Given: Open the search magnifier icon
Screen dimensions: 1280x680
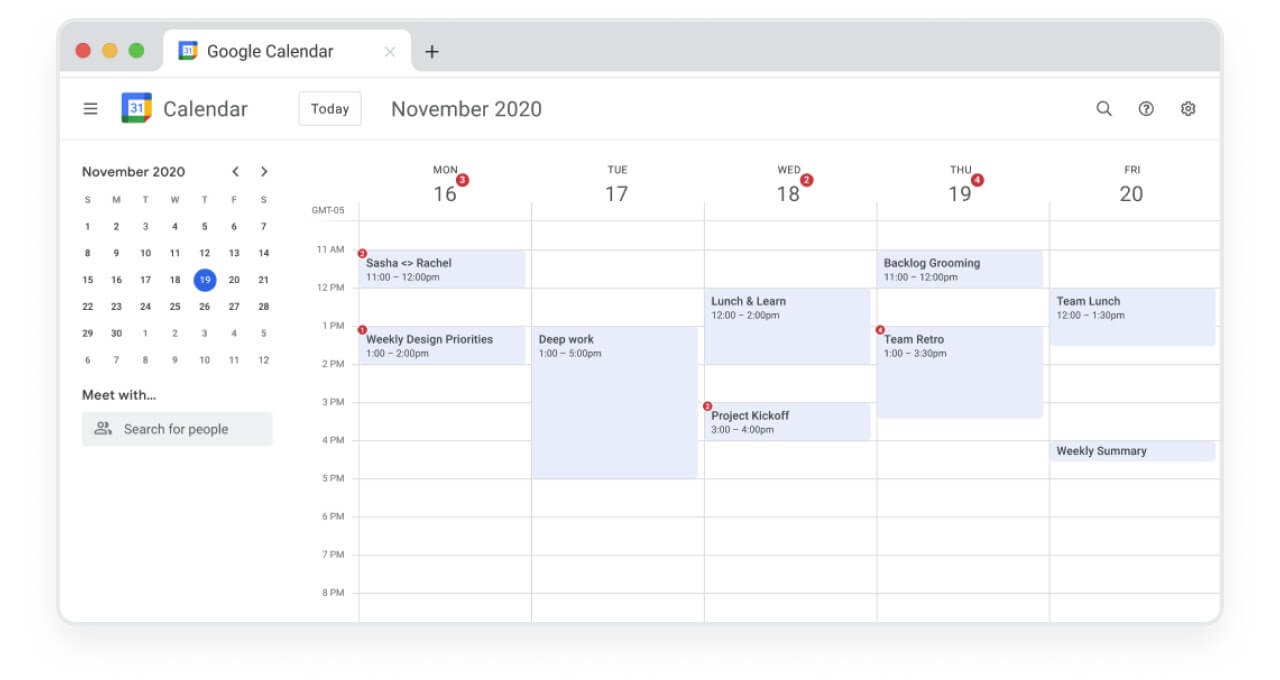Looking at the screenshot, I should pos(1104,109).
